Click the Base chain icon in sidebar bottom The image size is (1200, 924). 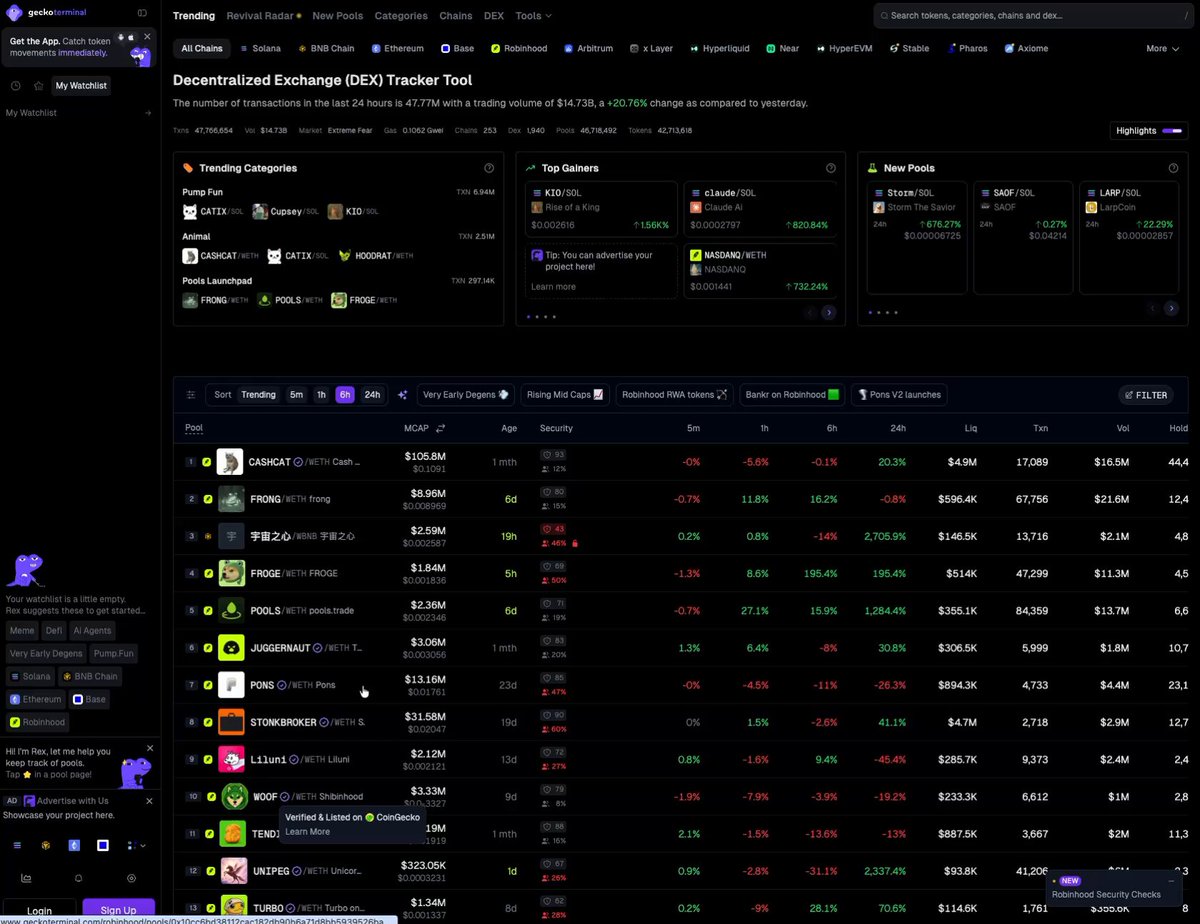pos(102,845)
